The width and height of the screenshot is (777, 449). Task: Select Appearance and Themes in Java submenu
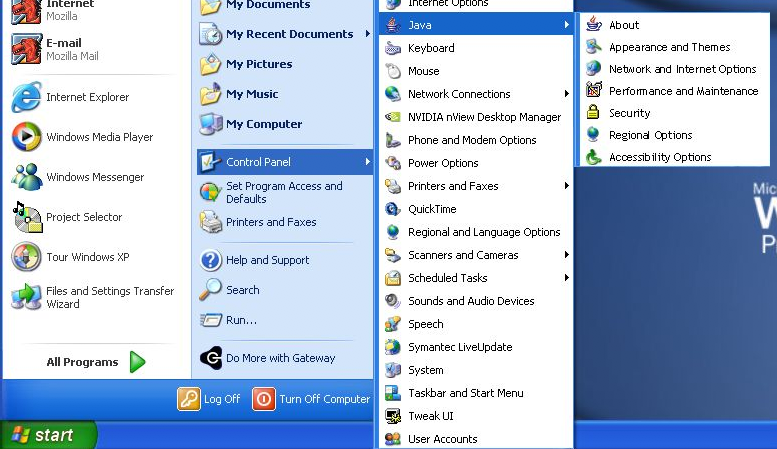(x=674, y=47)
